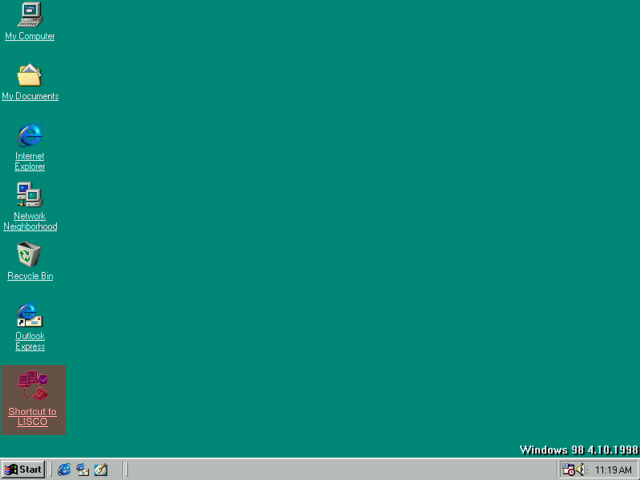Select the My Computer desktop icon

pos(30,15)
